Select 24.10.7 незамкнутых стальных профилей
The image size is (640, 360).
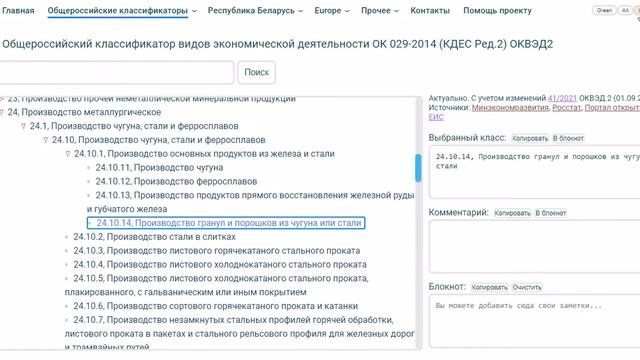click(x=240, y=333)
